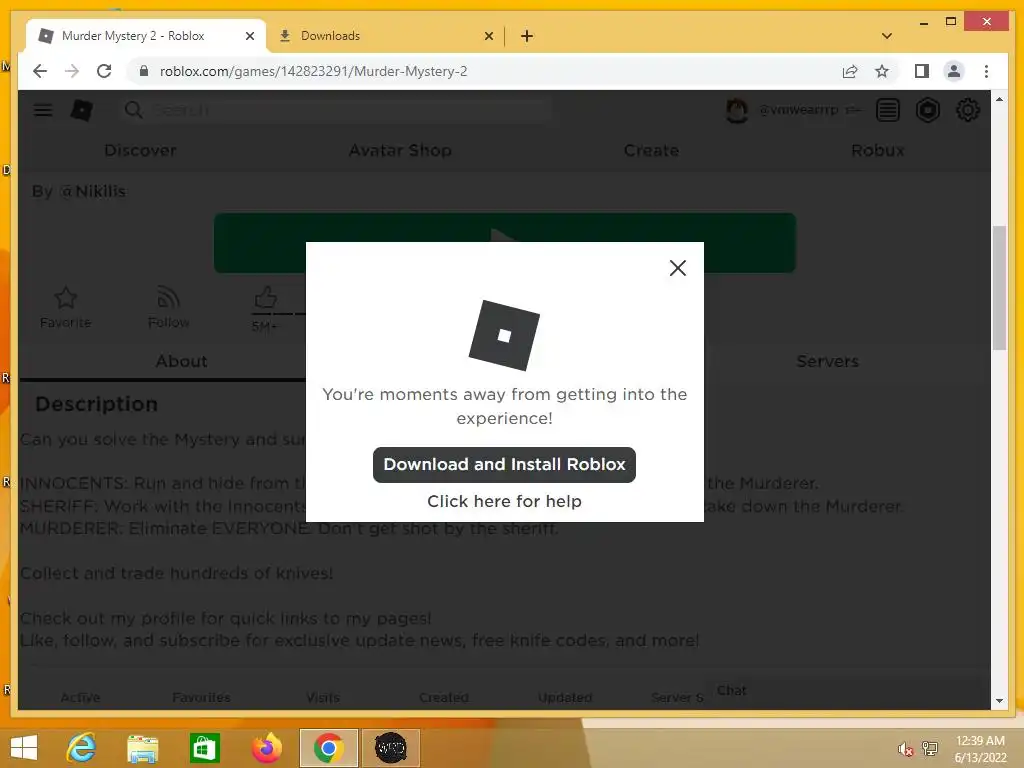
Task: Open the Click here for help link
Action: pos(504,501)
